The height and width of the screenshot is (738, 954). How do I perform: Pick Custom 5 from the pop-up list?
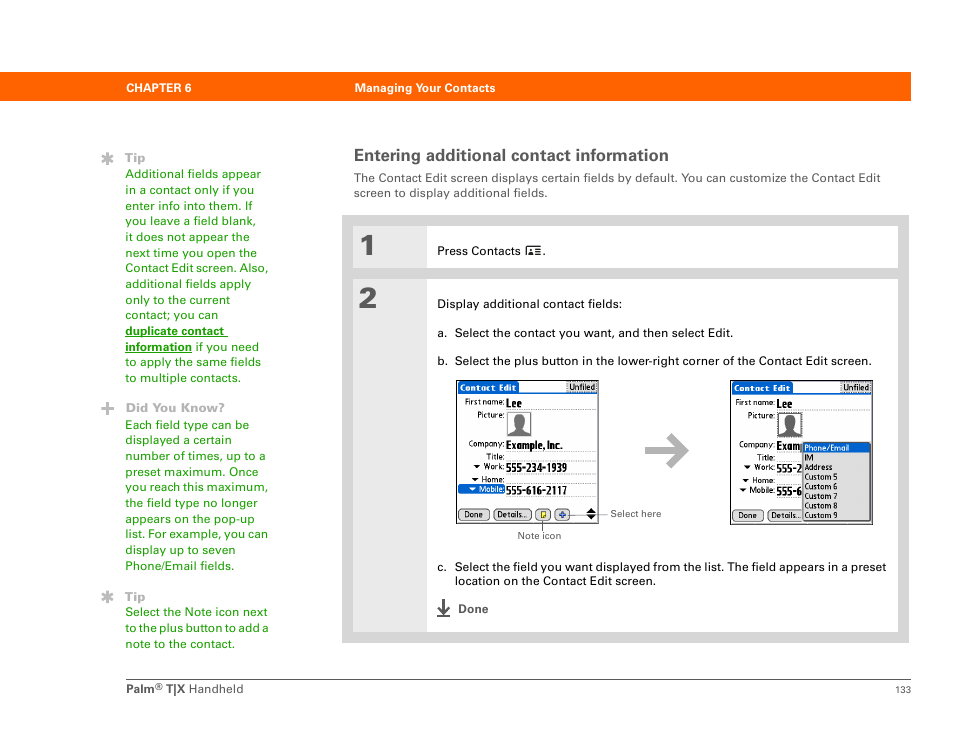pyautogui.click(x=821, y=477)
